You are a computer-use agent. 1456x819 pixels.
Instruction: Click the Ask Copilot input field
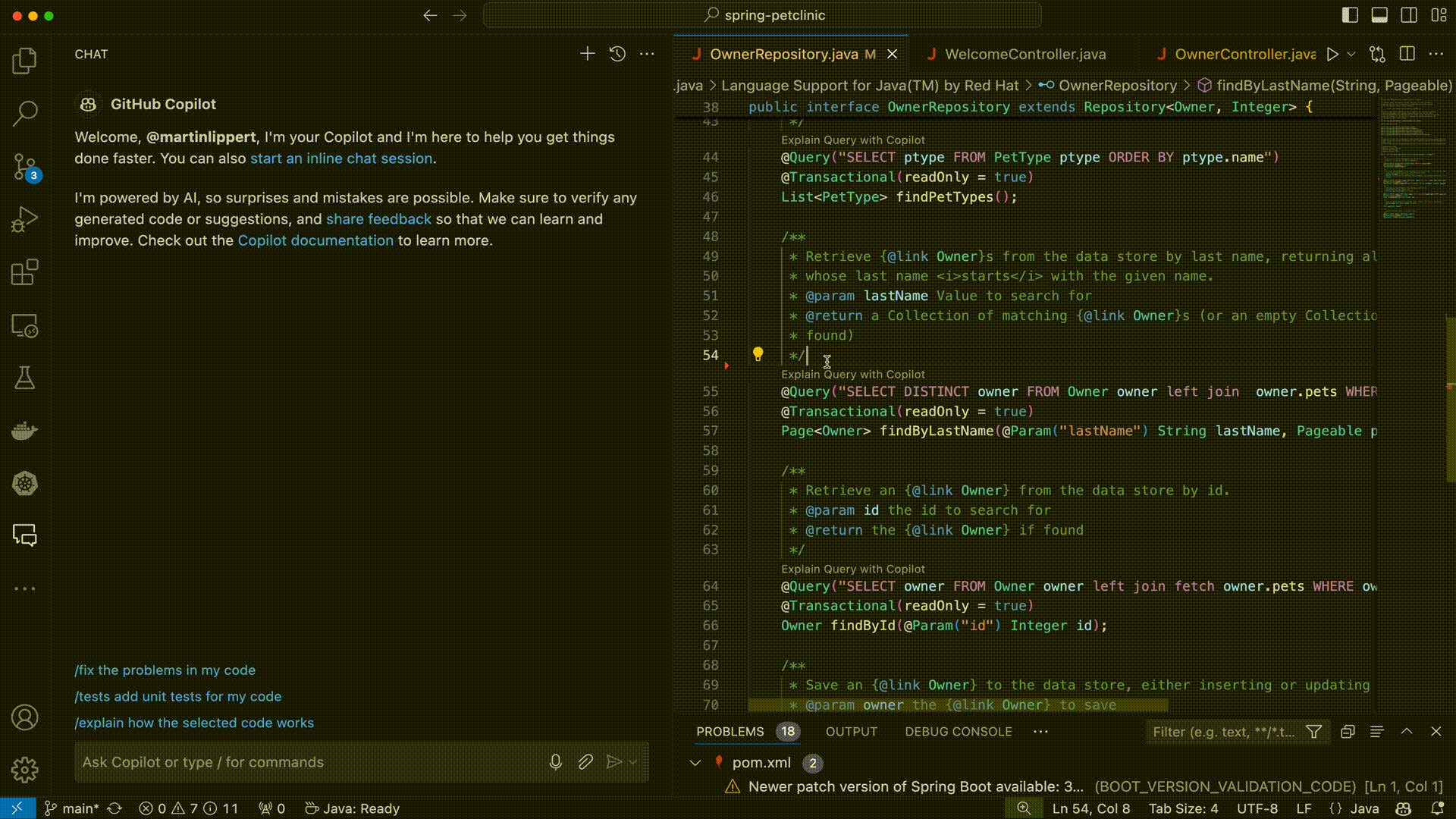click(x=303, y=762)
